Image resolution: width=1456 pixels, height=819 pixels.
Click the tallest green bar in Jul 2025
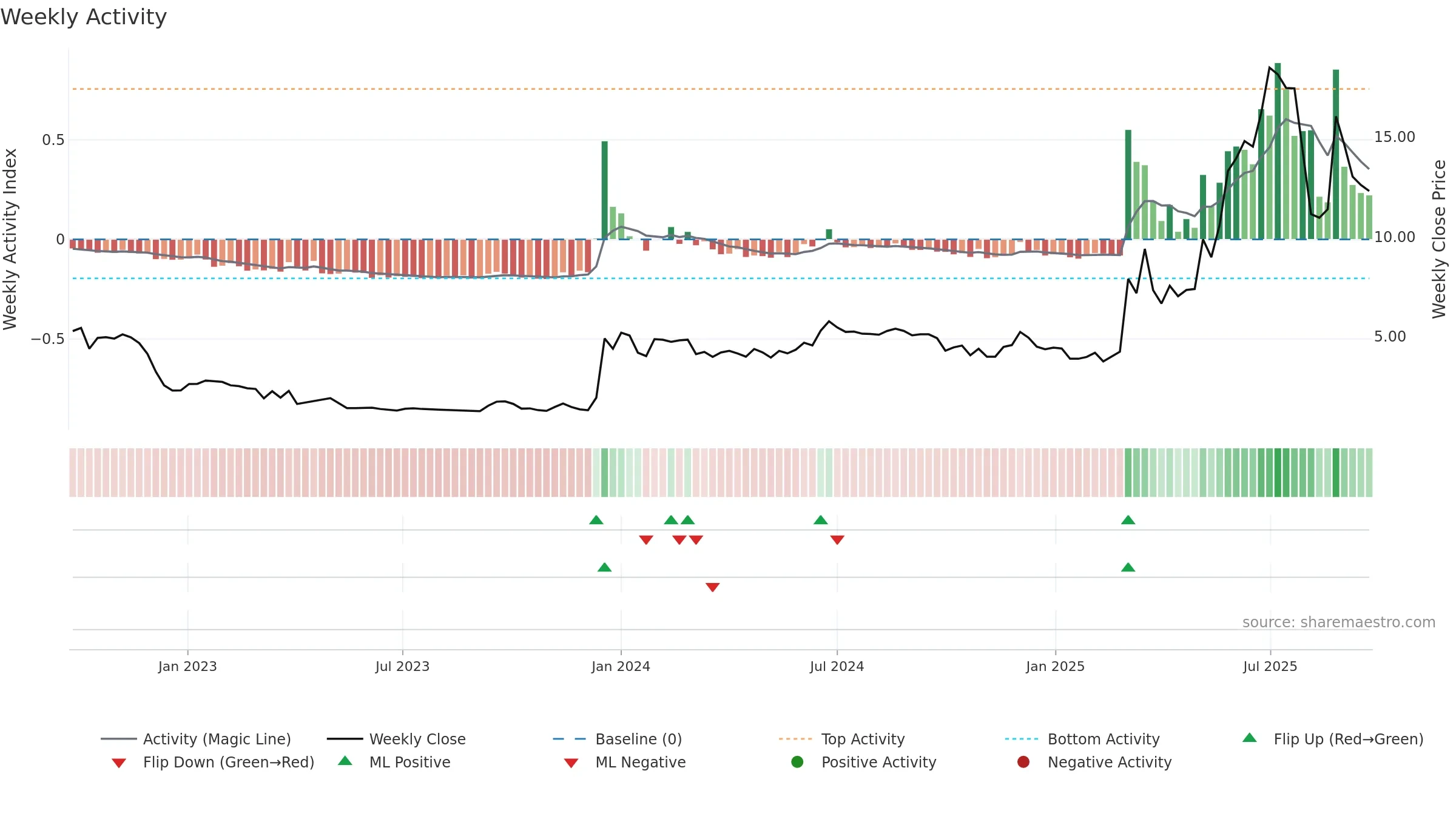(x=1278, y=151)
